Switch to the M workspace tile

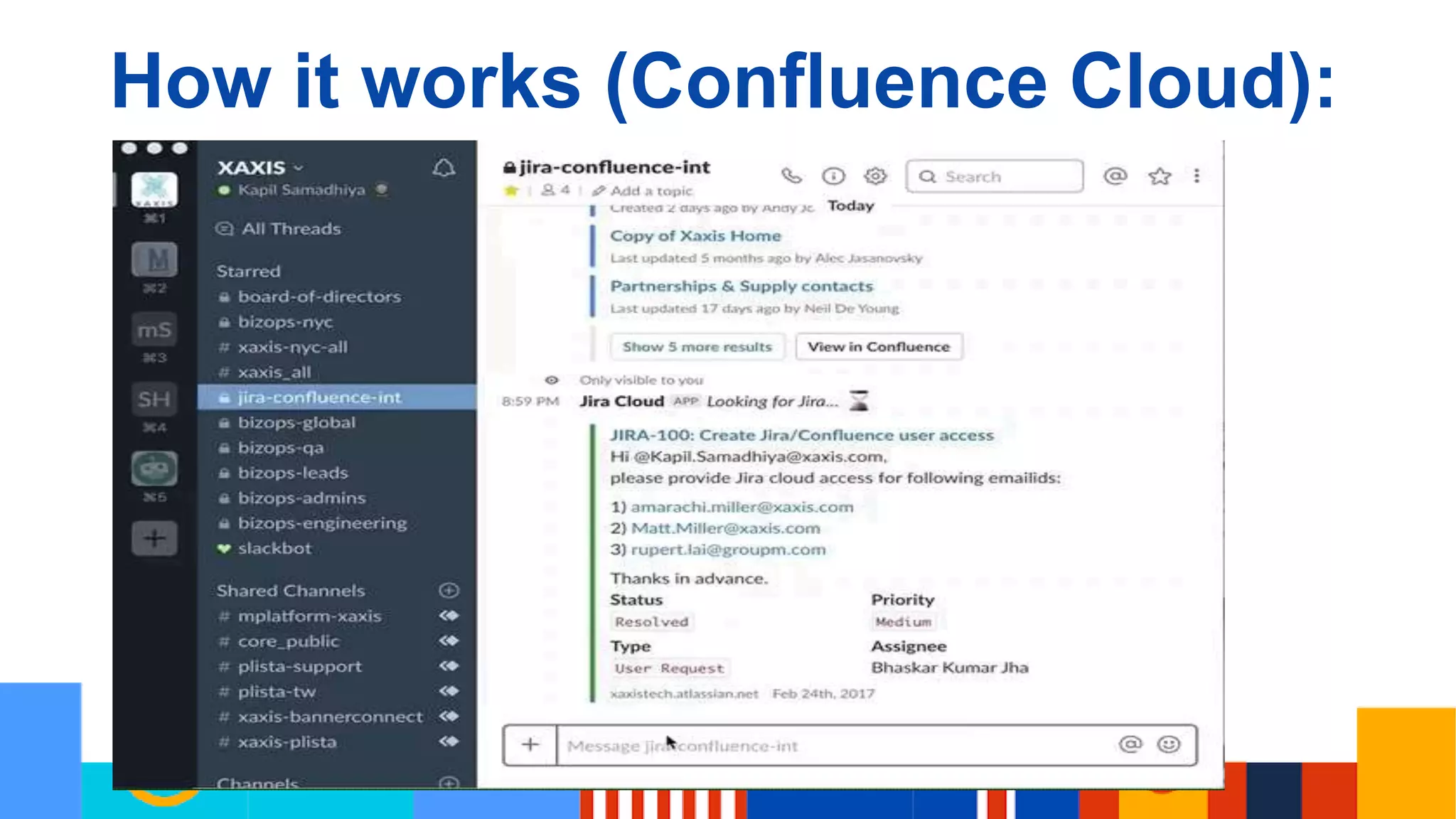coord(154,259)
